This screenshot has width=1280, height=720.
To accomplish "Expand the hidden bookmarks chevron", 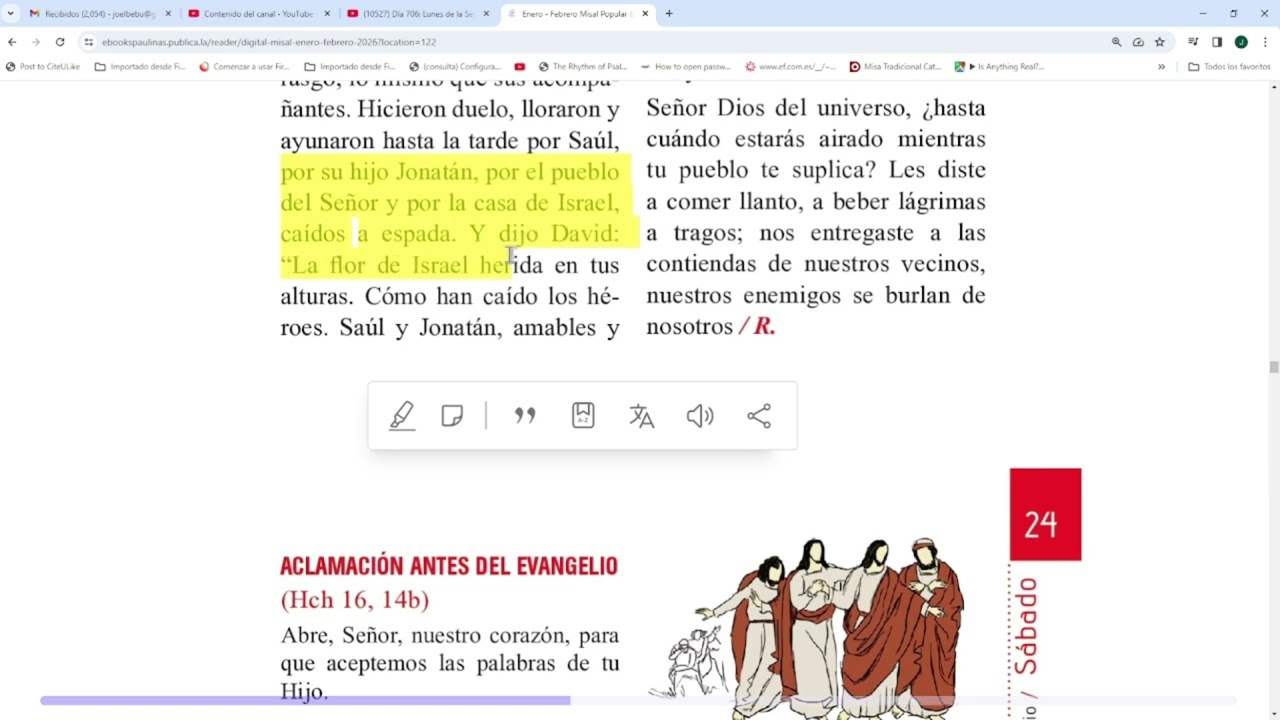I will click(1161, 67).
